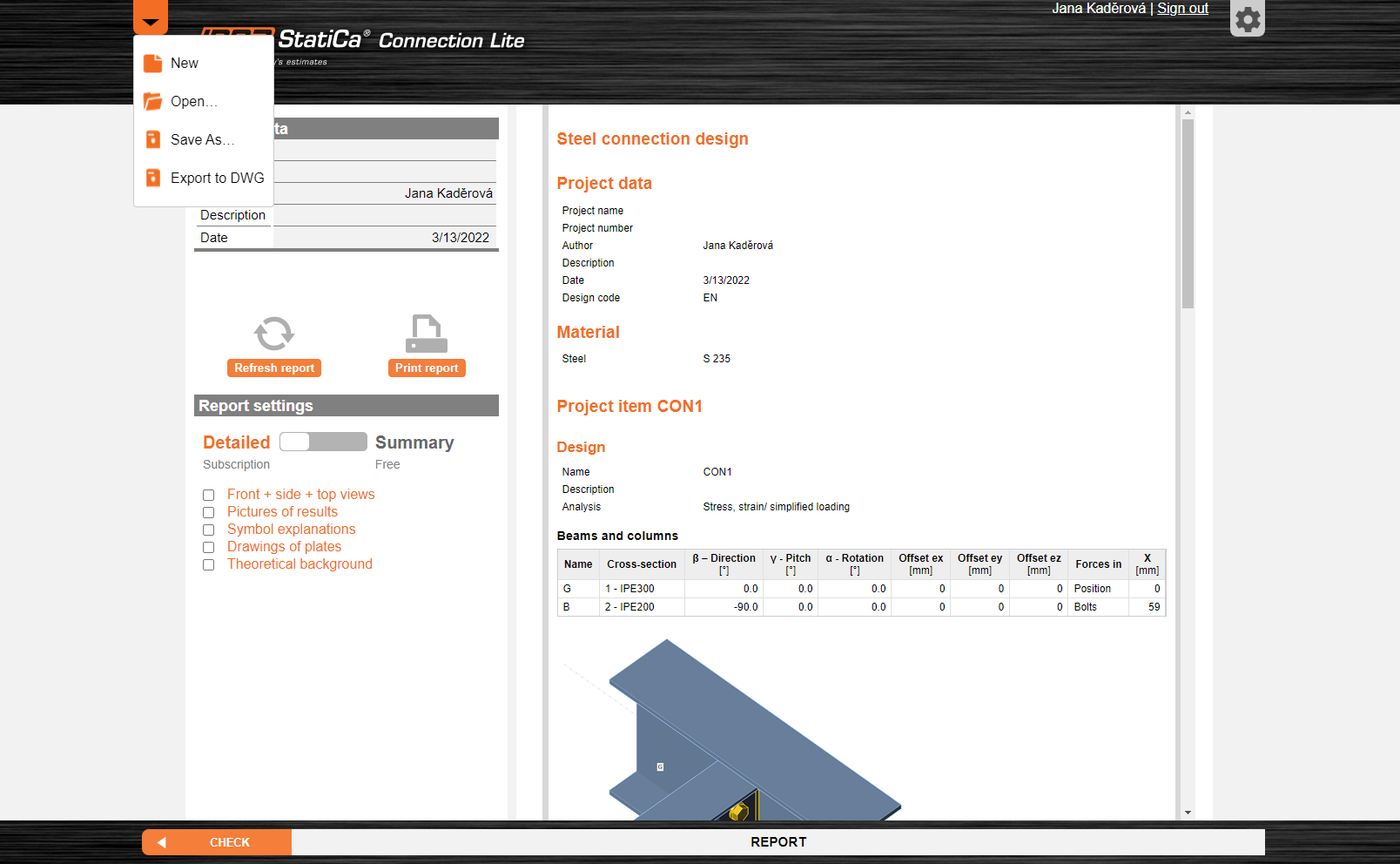Click the printer icon
1400x864 pixels.
[427, 334]
